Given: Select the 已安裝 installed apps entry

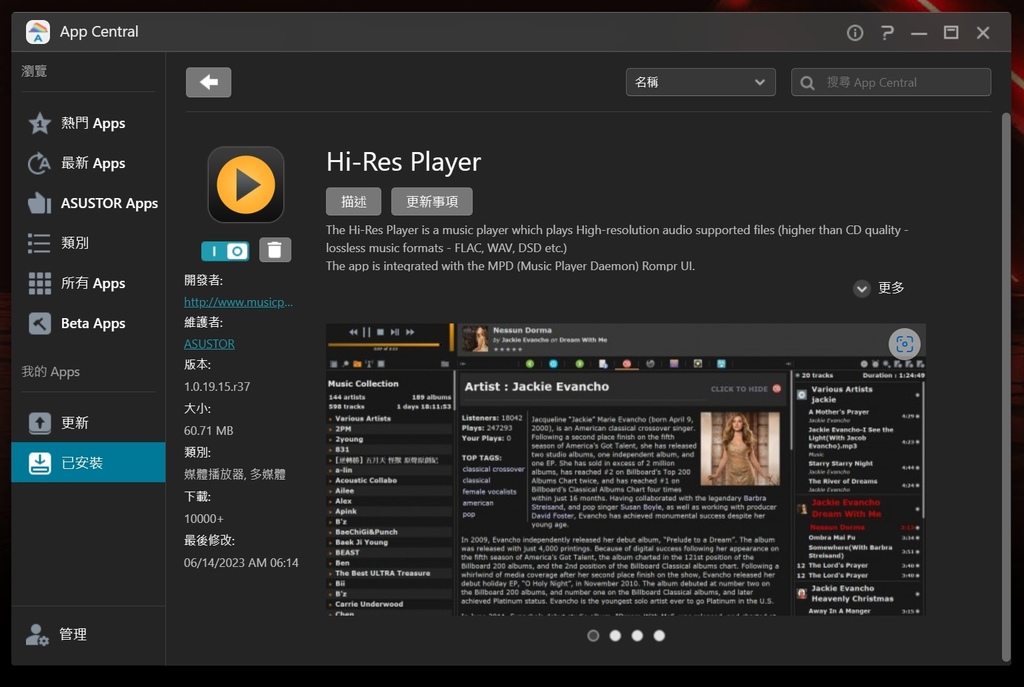Looking at the screenshot, I should (88, 462).
